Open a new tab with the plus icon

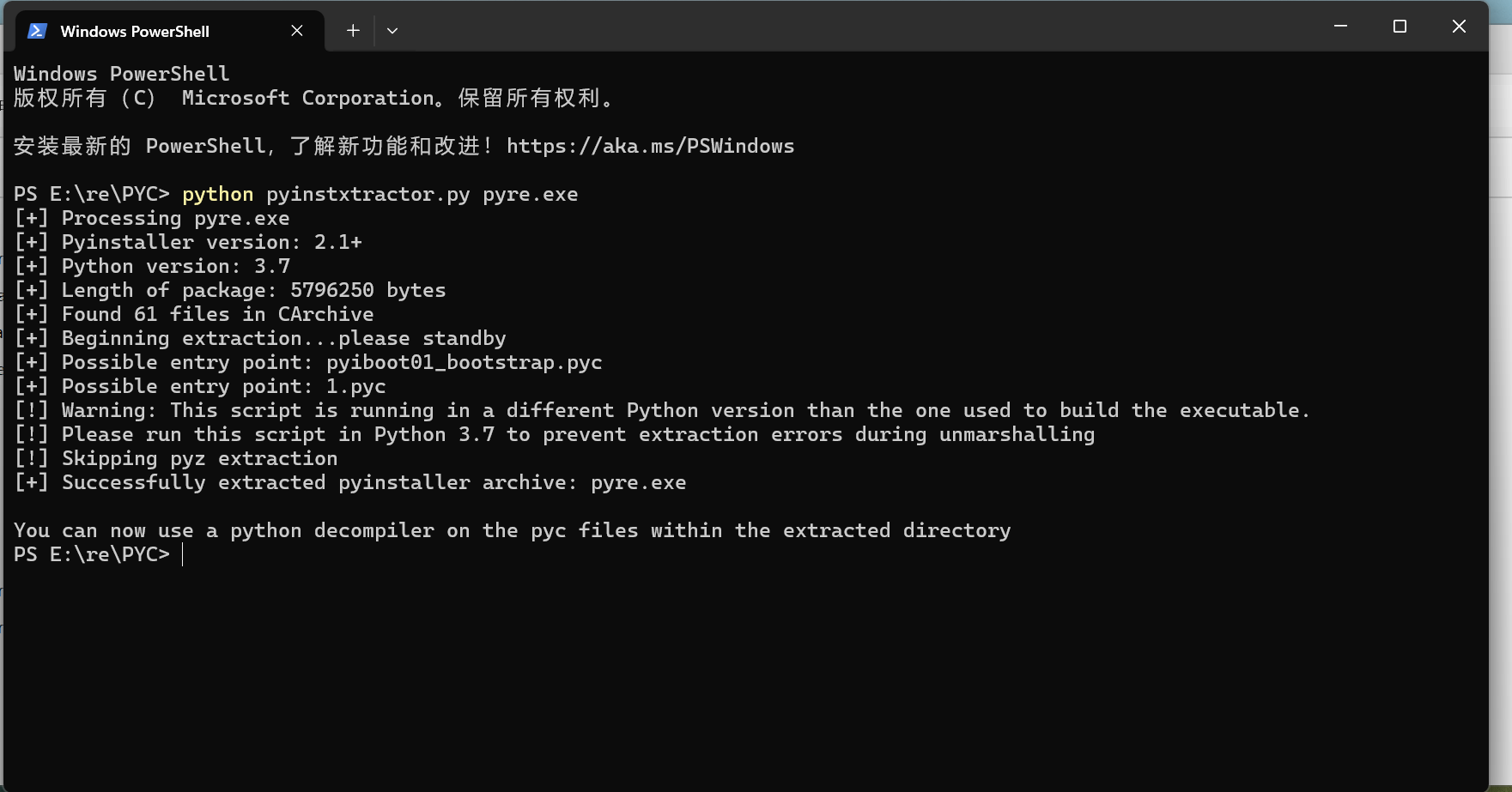pos(353,31)
